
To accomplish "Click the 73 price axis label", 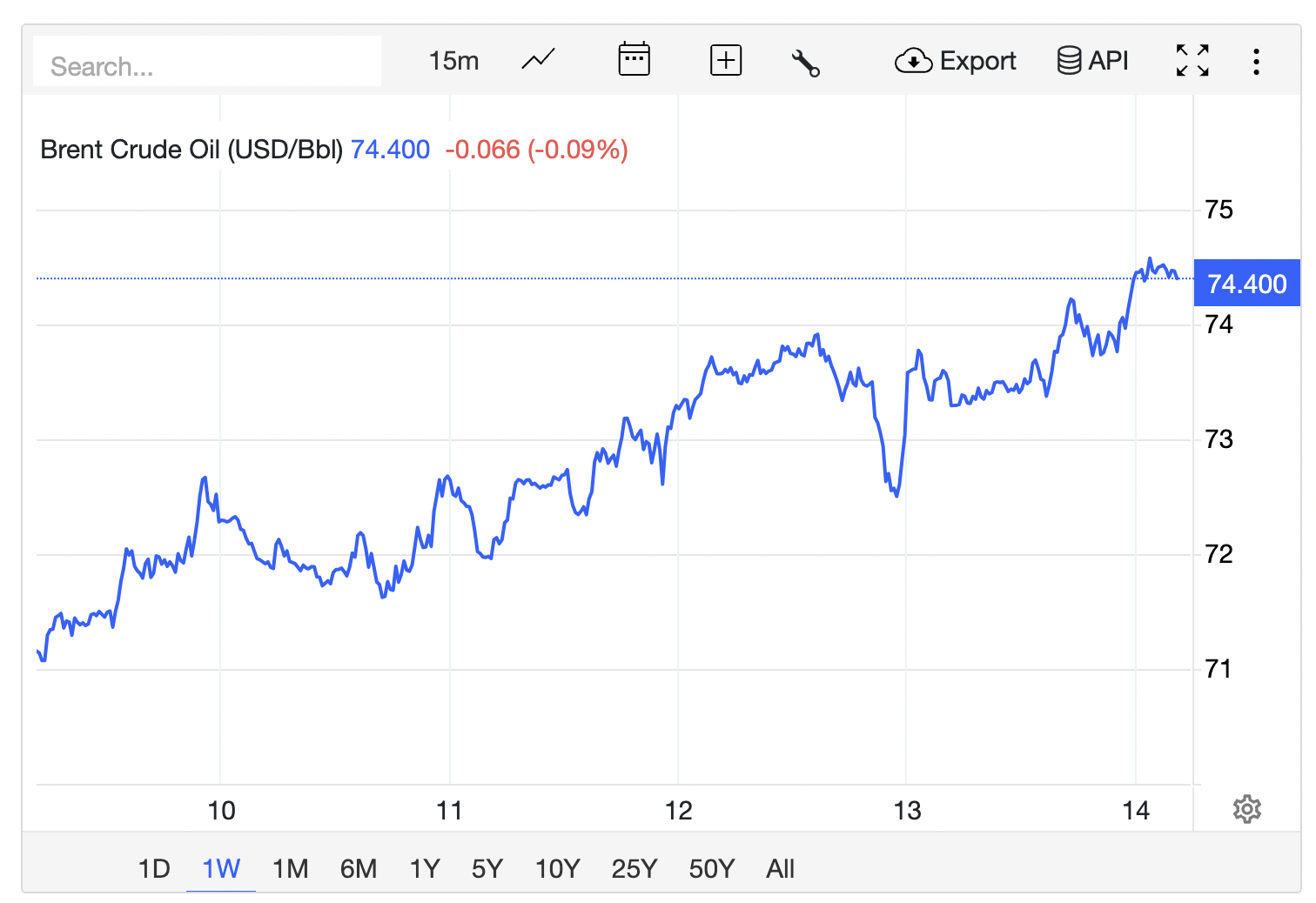I will point(1219,439).
